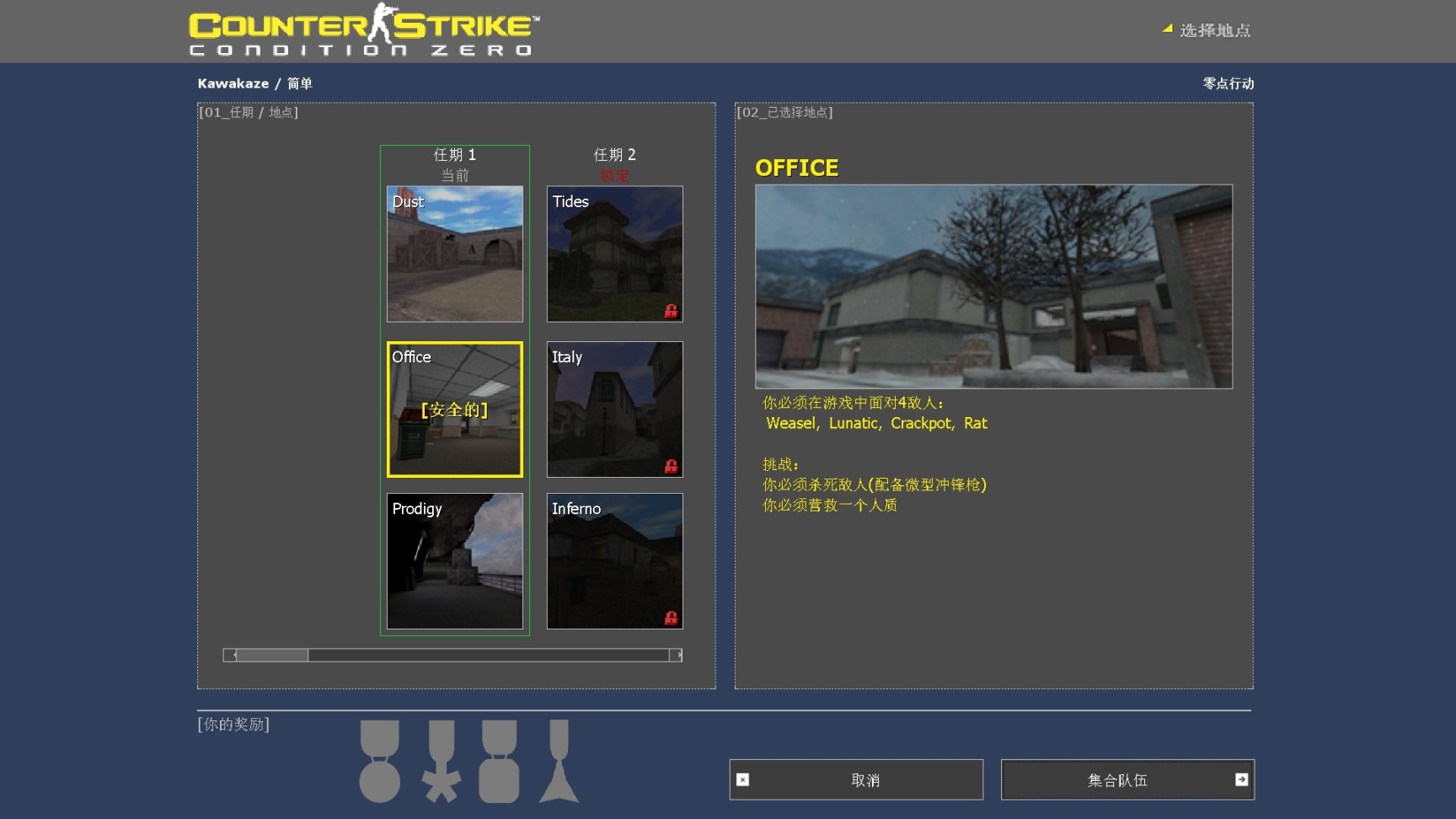Click the 任期 1 column header
Image resolution: width=1456 pixels, height=819 pixels.
[455, 154]
